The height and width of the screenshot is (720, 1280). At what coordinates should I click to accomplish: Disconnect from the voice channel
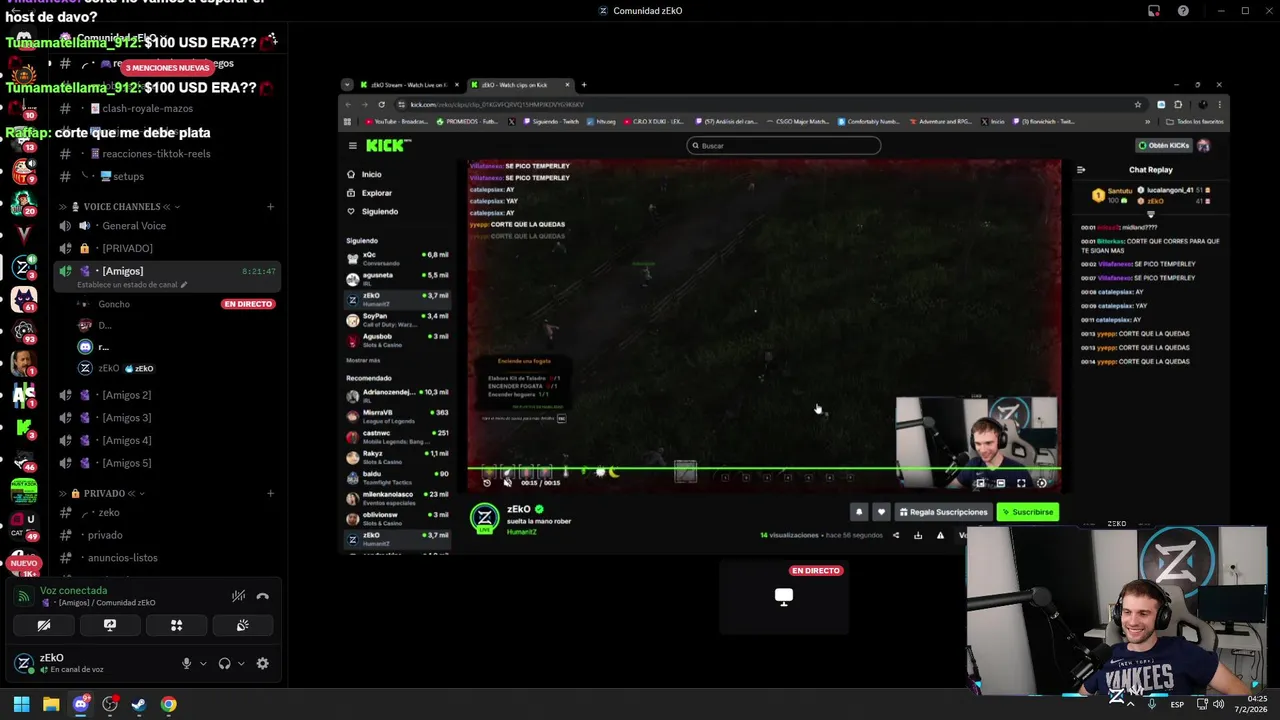tap(263, 596)
